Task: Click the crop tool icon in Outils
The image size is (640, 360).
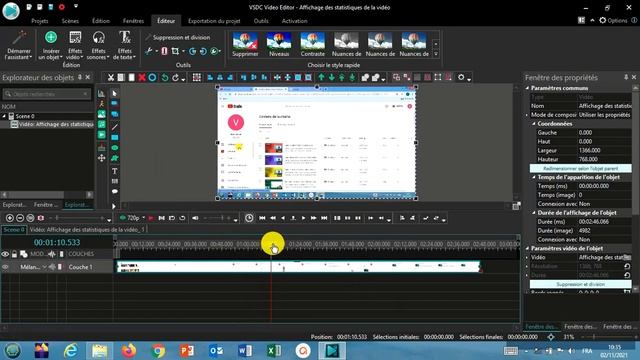Action: 175,51
